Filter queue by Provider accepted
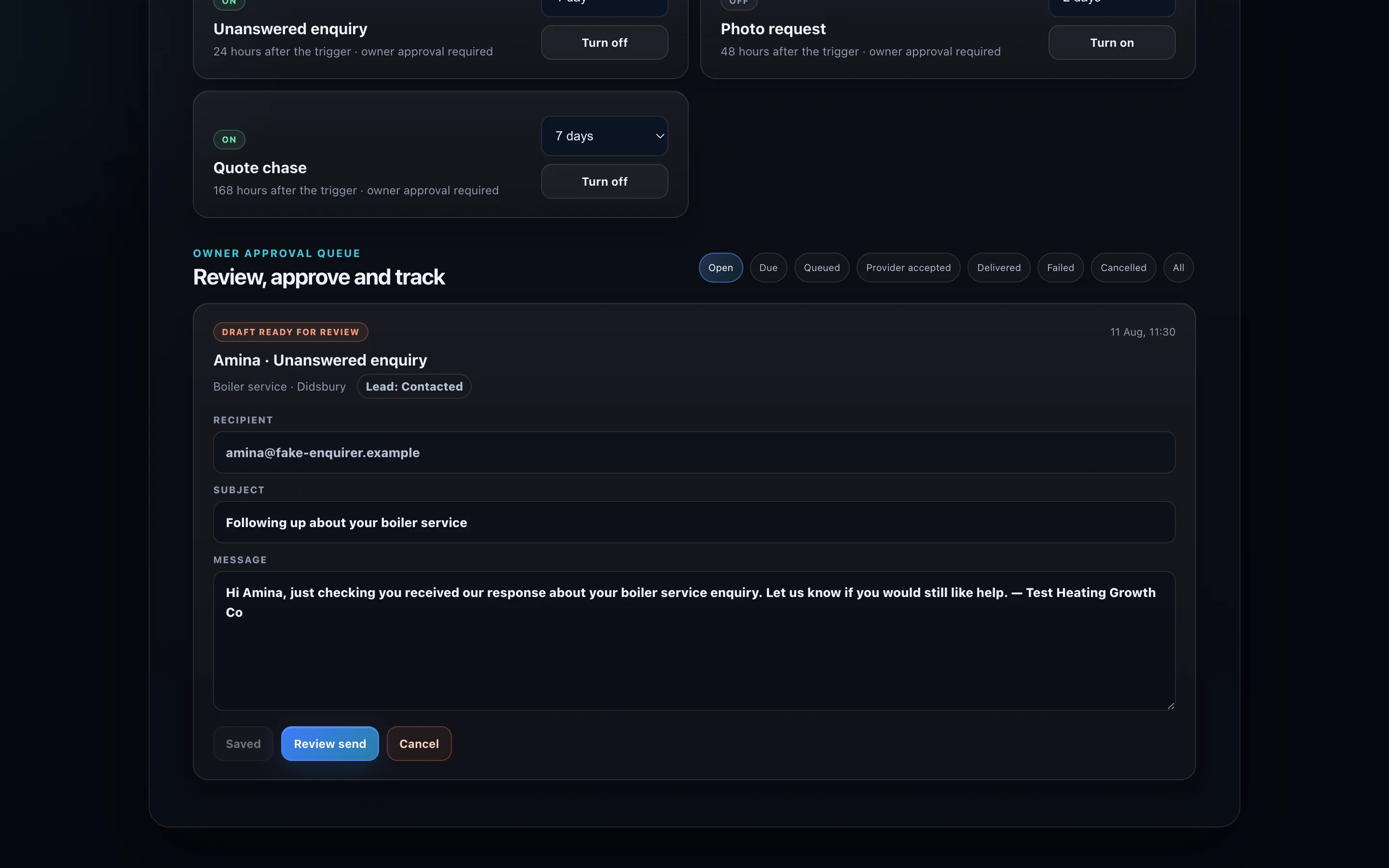 point(908,268)
